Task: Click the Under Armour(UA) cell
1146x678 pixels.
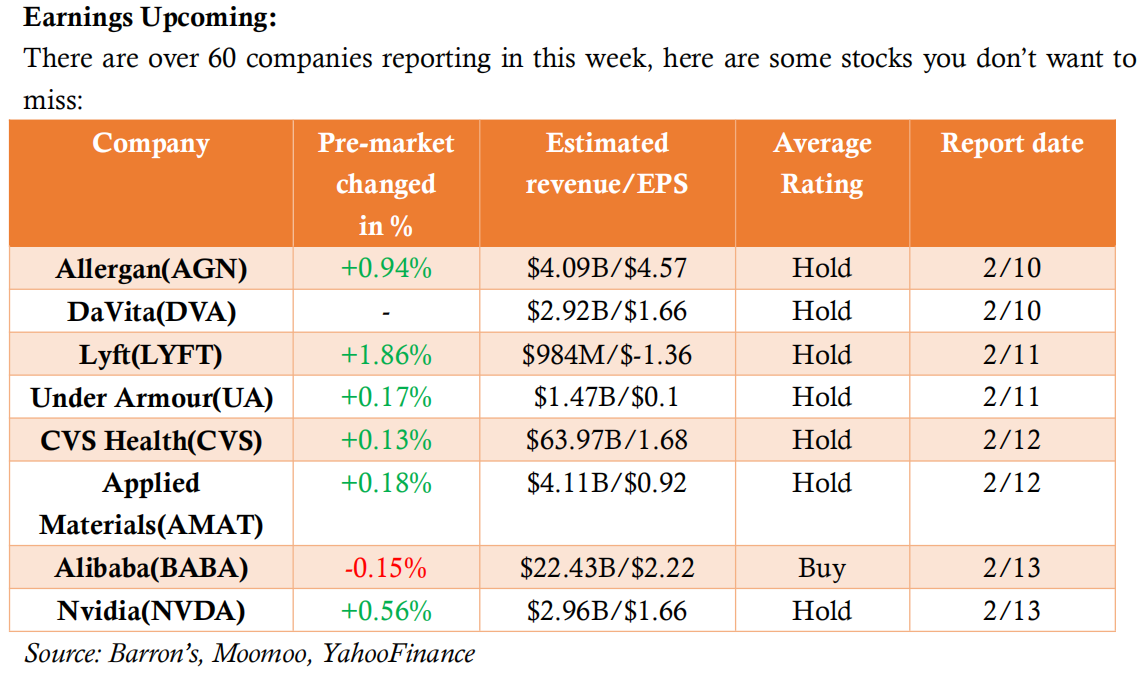Action: coord(151,398)
